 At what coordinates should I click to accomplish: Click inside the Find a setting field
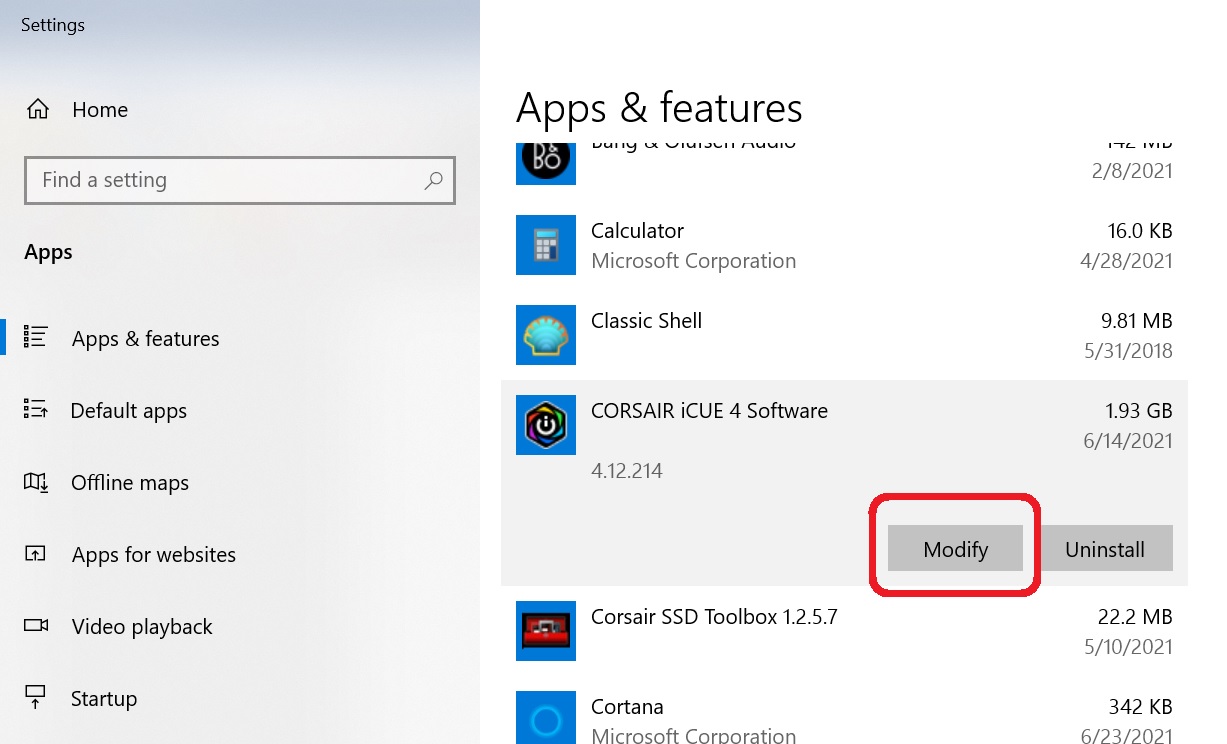click(x=200, y=181)
